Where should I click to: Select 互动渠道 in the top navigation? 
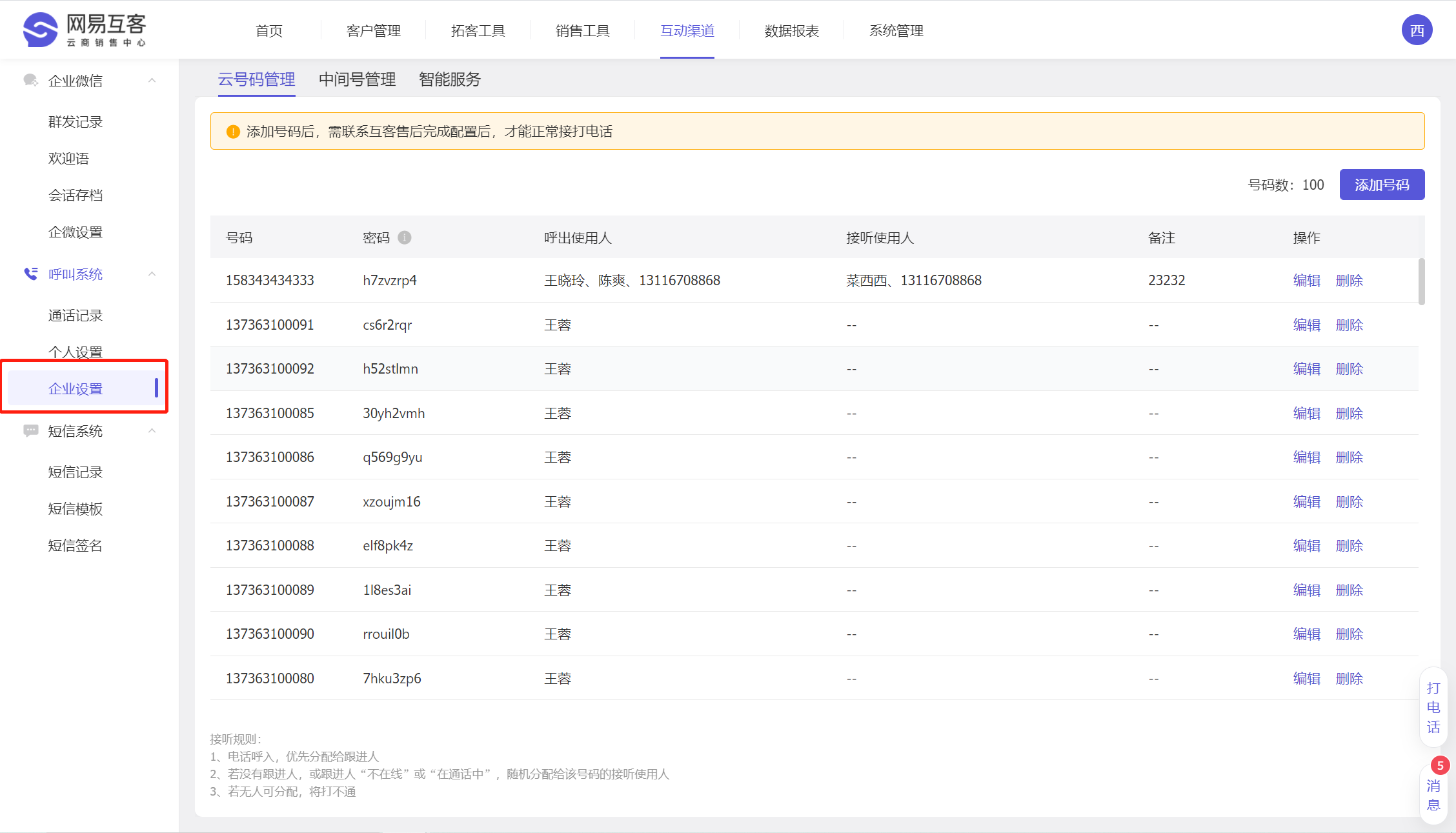coord(687,31)
